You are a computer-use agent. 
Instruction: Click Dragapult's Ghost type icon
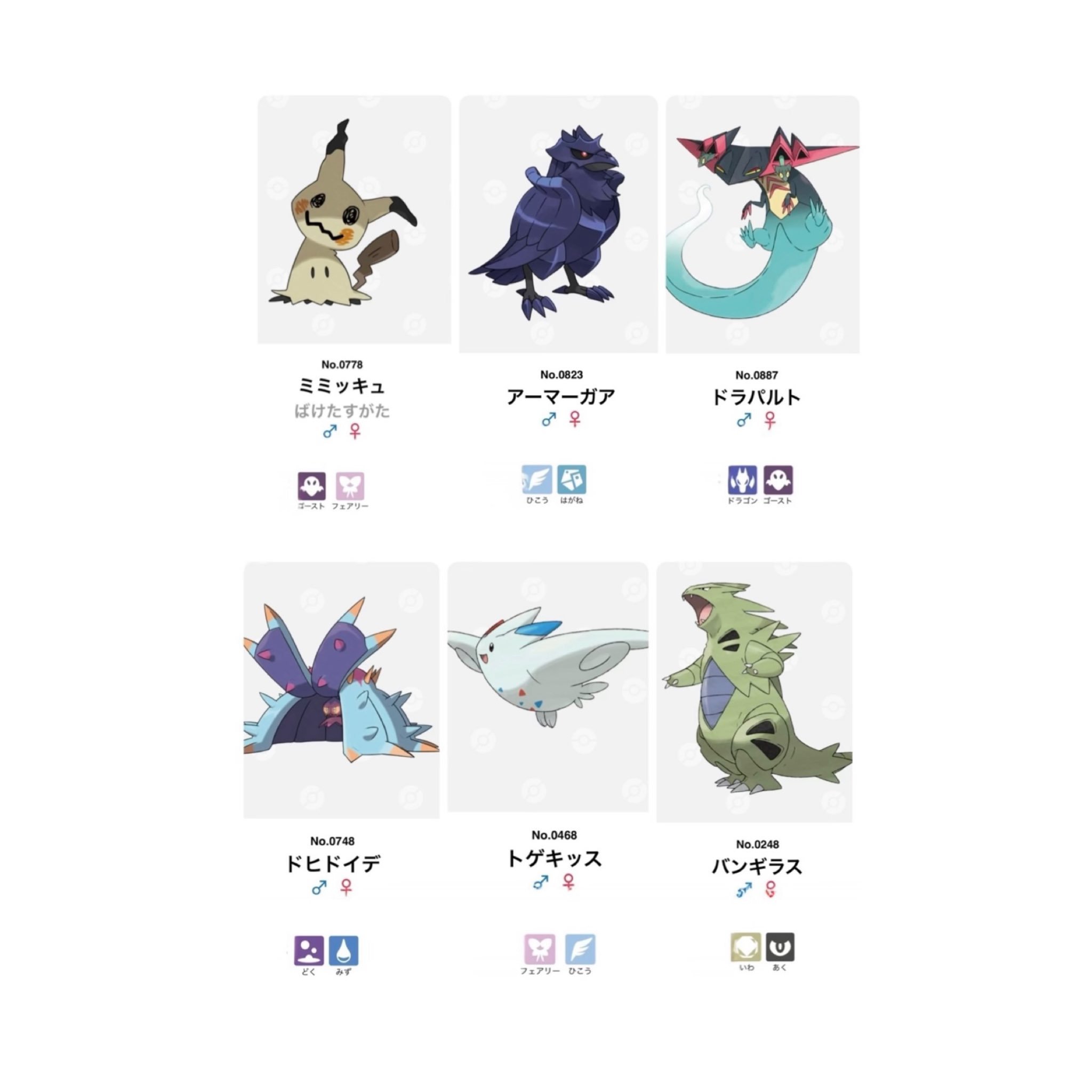(778, 480)
